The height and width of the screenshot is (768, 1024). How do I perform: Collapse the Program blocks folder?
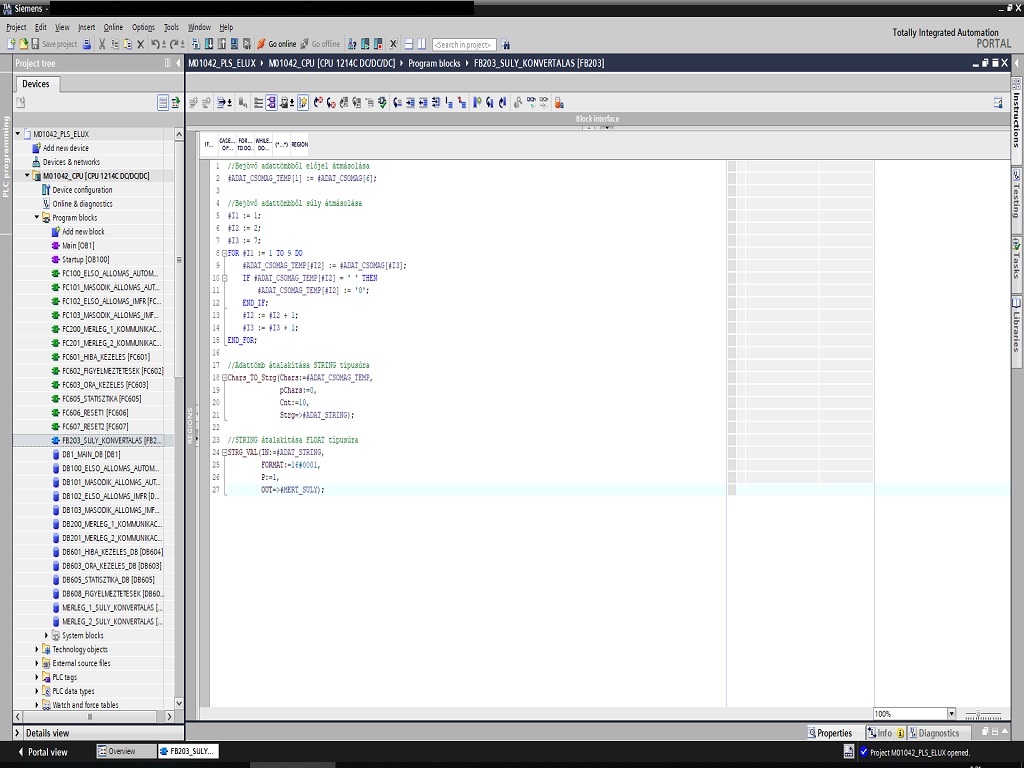[x=37, y=217]
